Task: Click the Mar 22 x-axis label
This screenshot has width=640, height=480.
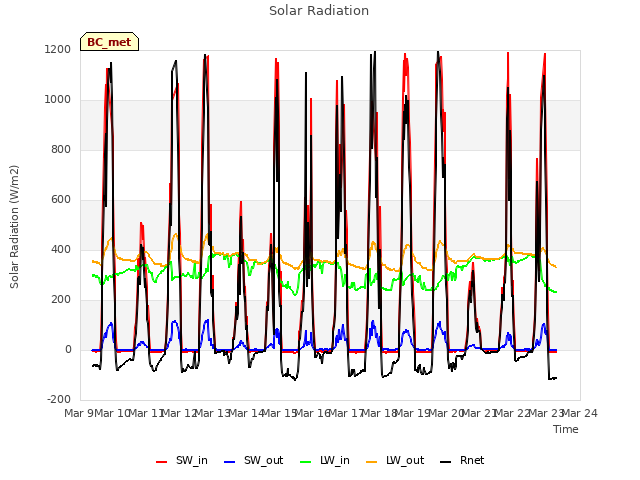Action: [513, 413]
